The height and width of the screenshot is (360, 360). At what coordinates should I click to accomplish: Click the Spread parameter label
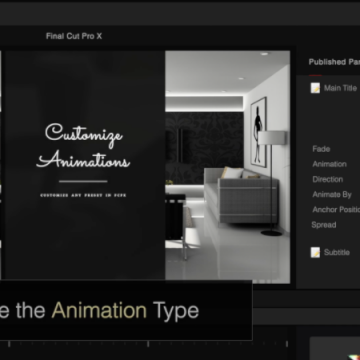coord(324,225)
